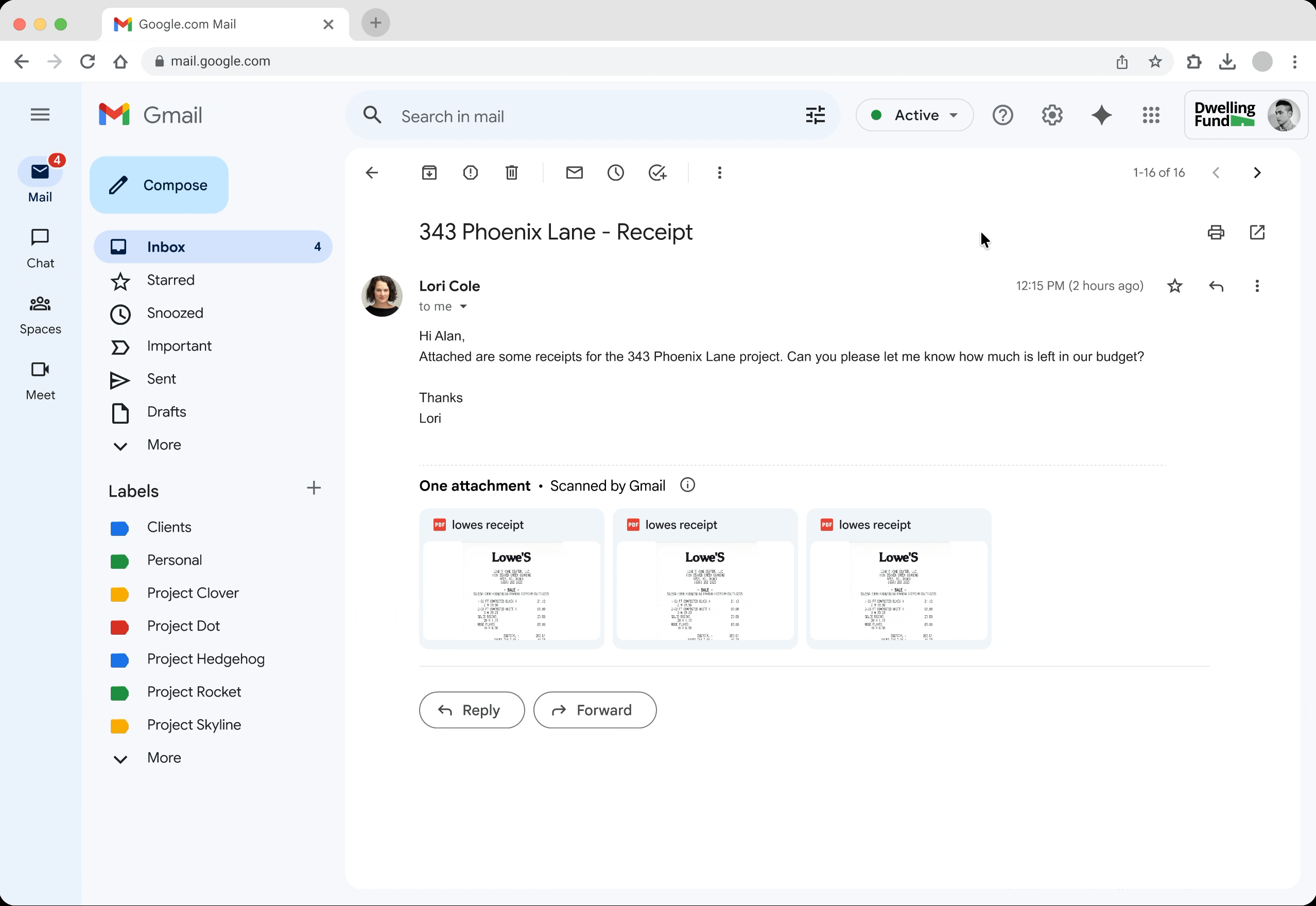Open the first lowes receipt attachment
Image resolution: width=1316 pixels, height=906 pixels.
(x=510, y=579)
